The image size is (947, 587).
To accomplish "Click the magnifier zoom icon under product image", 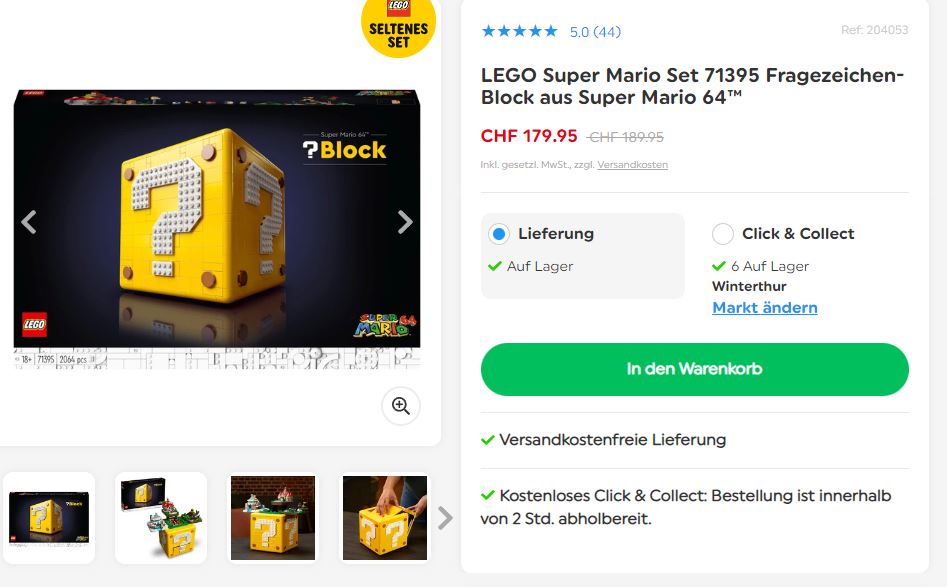I will (x=401, y=406).
